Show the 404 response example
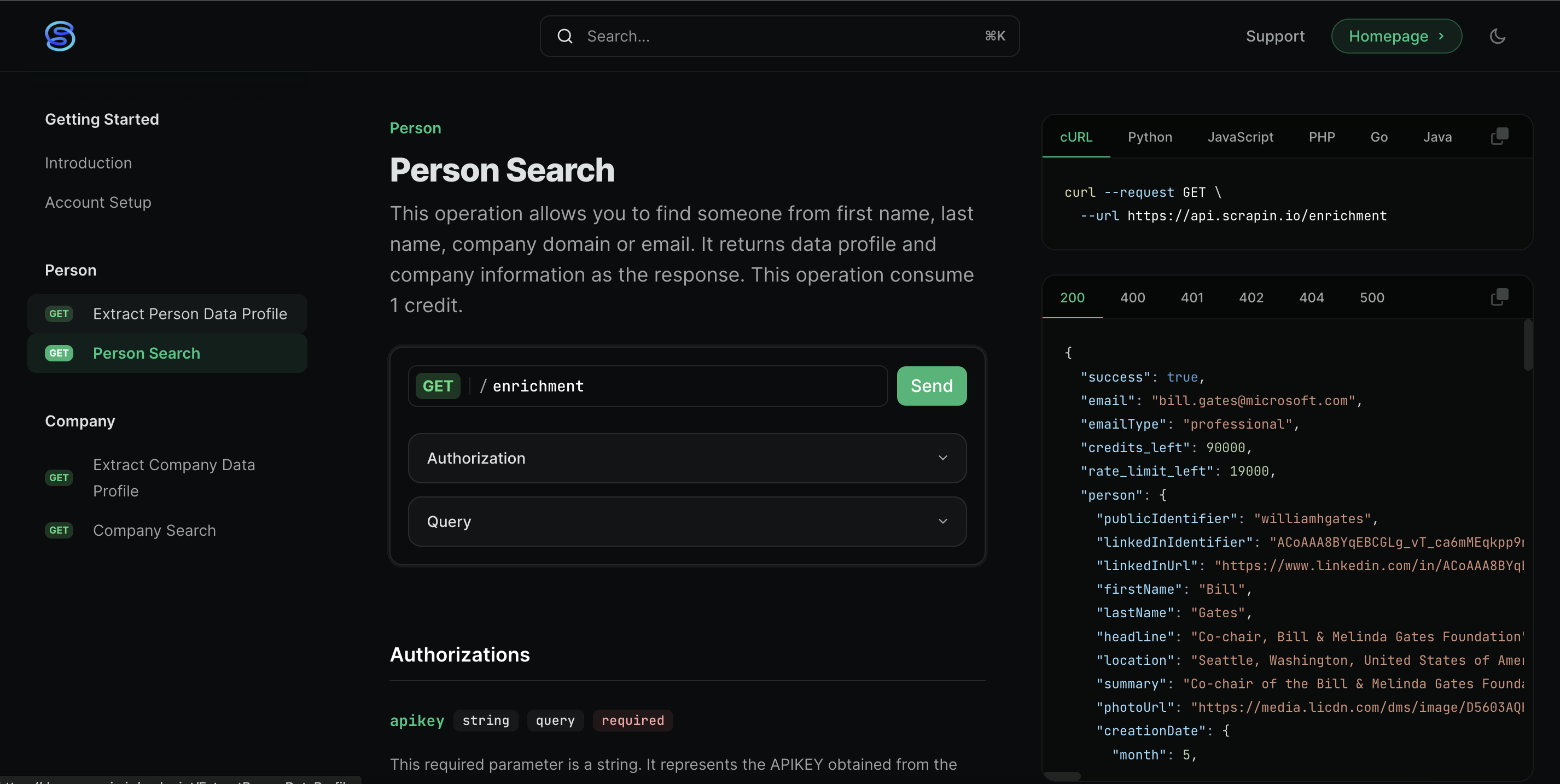 click(x=1311, y=298)
